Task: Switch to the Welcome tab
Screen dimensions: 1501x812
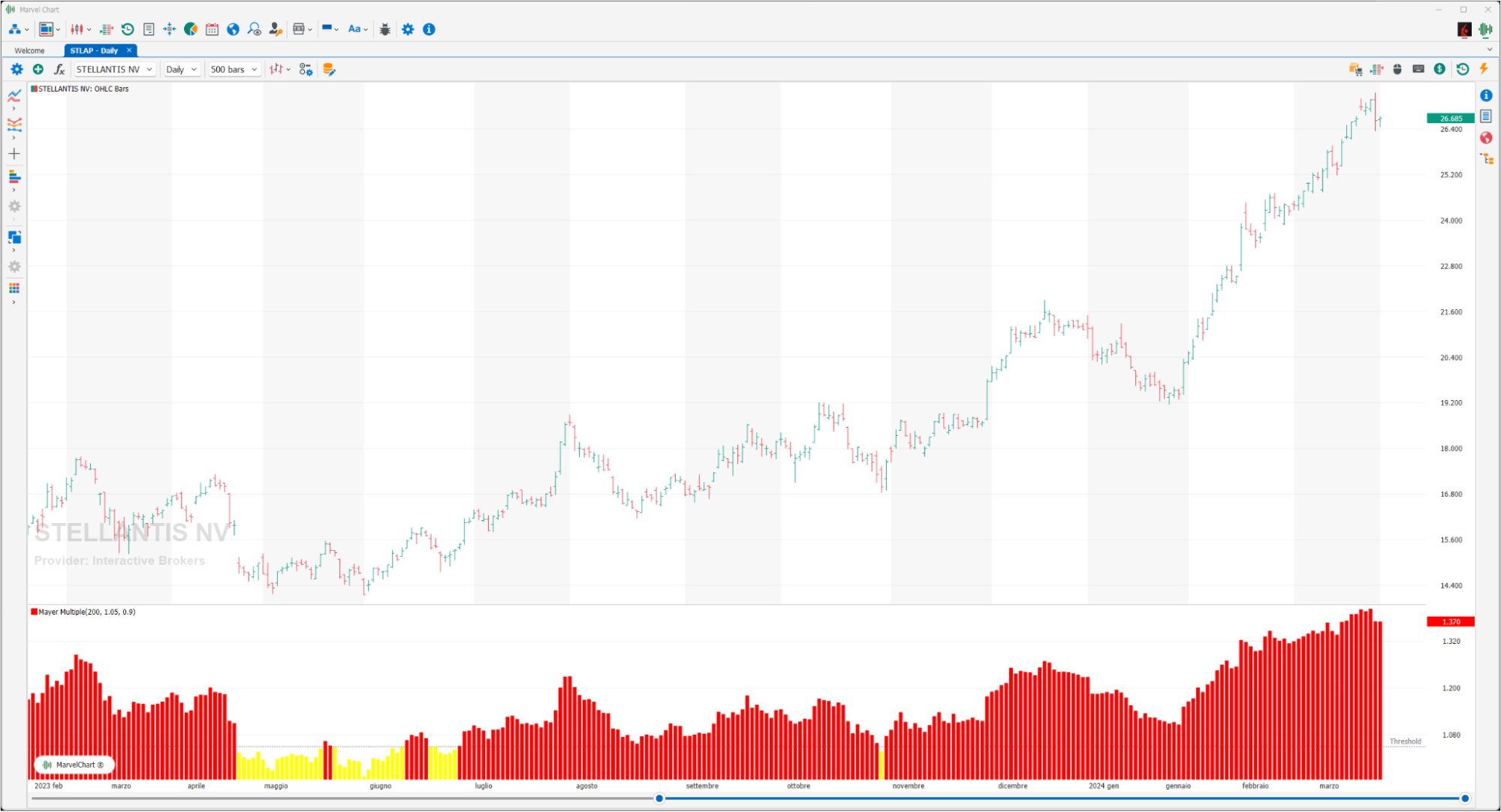Action: (x=29, y=50)
